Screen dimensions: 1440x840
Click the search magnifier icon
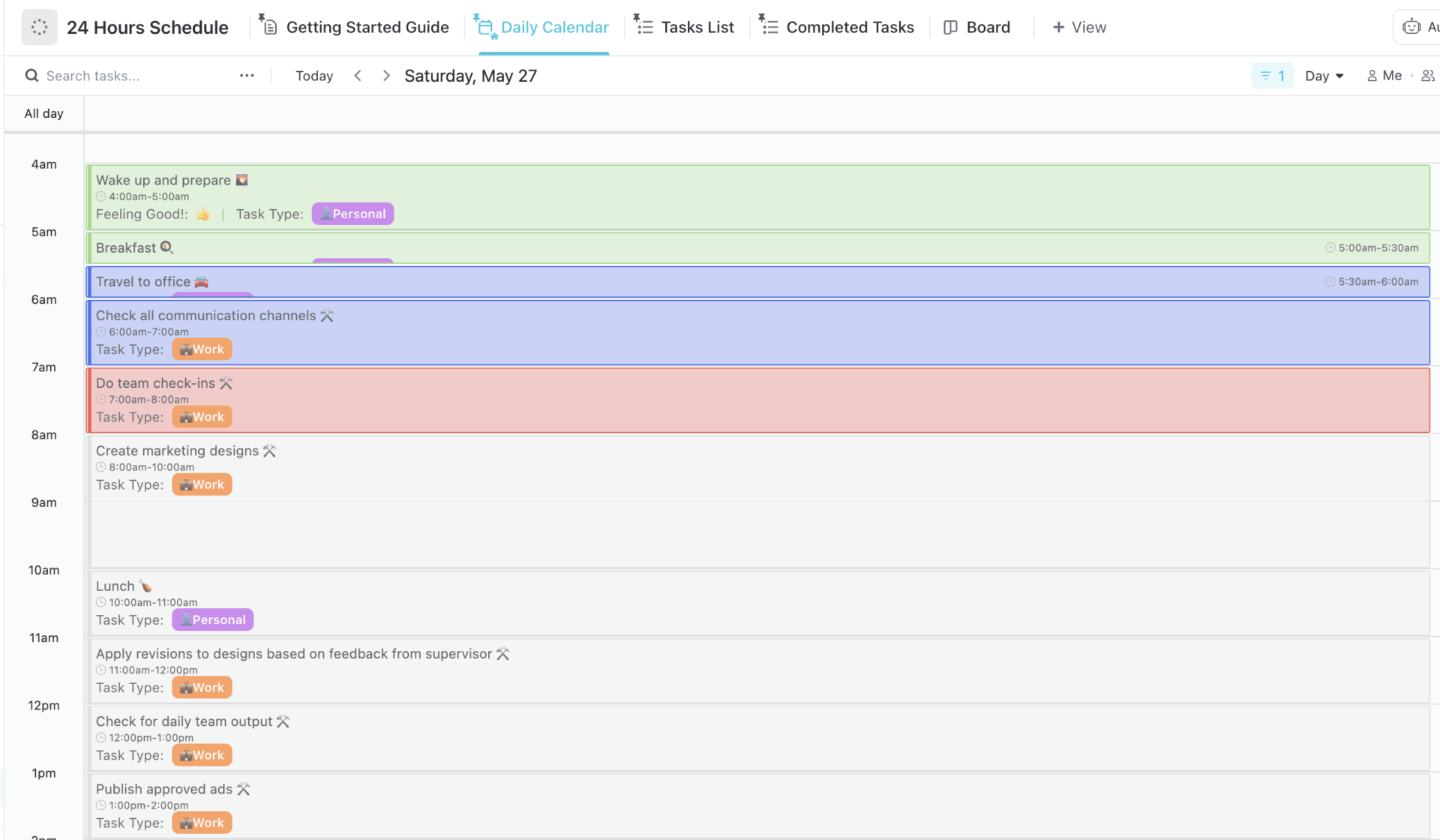tap(31, 76)
